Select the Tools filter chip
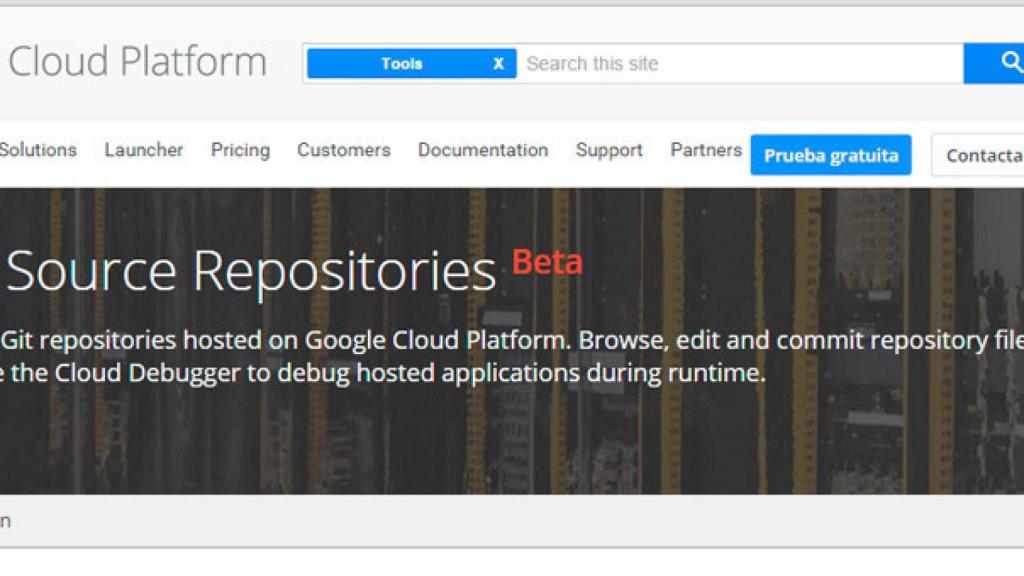 pos(400,63)
